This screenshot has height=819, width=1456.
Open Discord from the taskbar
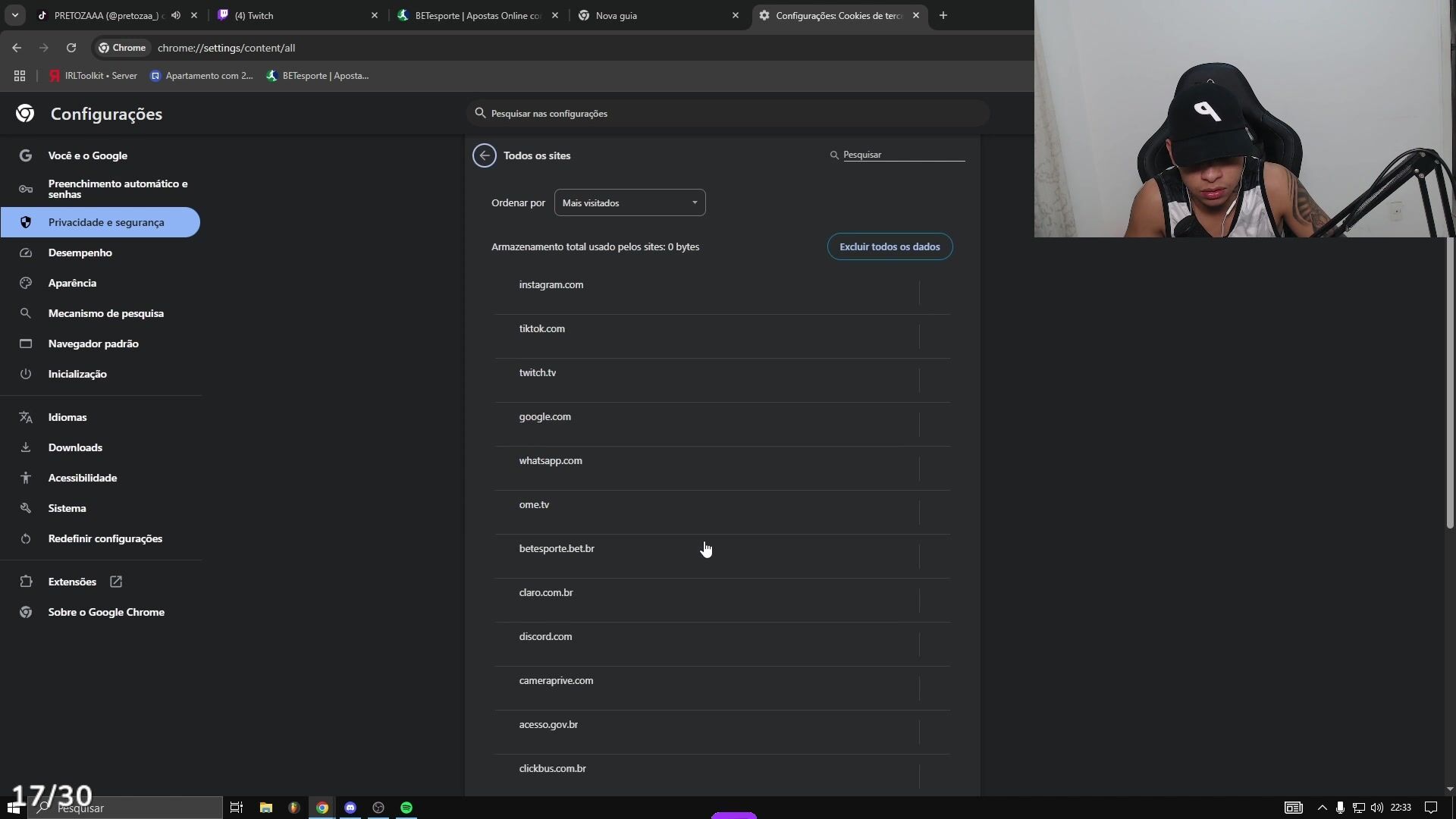[x=350, y=808]
